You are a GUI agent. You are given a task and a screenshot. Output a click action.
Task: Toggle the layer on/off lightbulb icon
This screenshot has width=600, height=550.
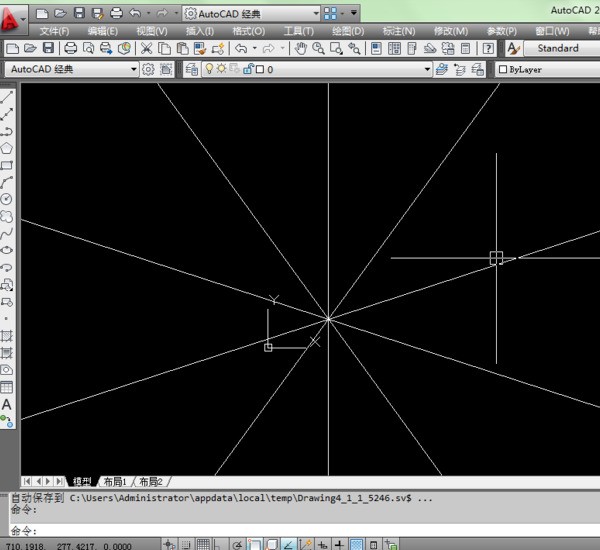coord(208,69)
